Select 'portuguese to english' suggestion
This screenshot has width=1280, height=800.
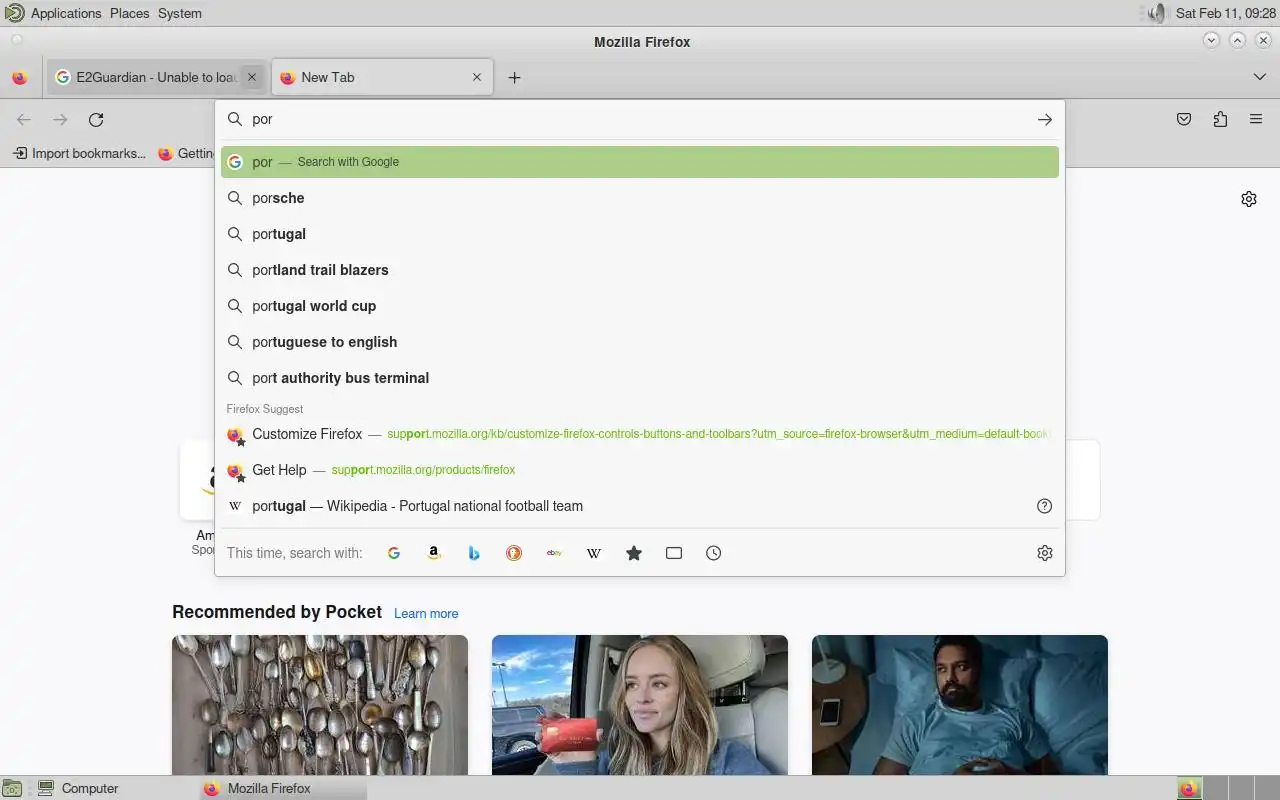point(640,342)
